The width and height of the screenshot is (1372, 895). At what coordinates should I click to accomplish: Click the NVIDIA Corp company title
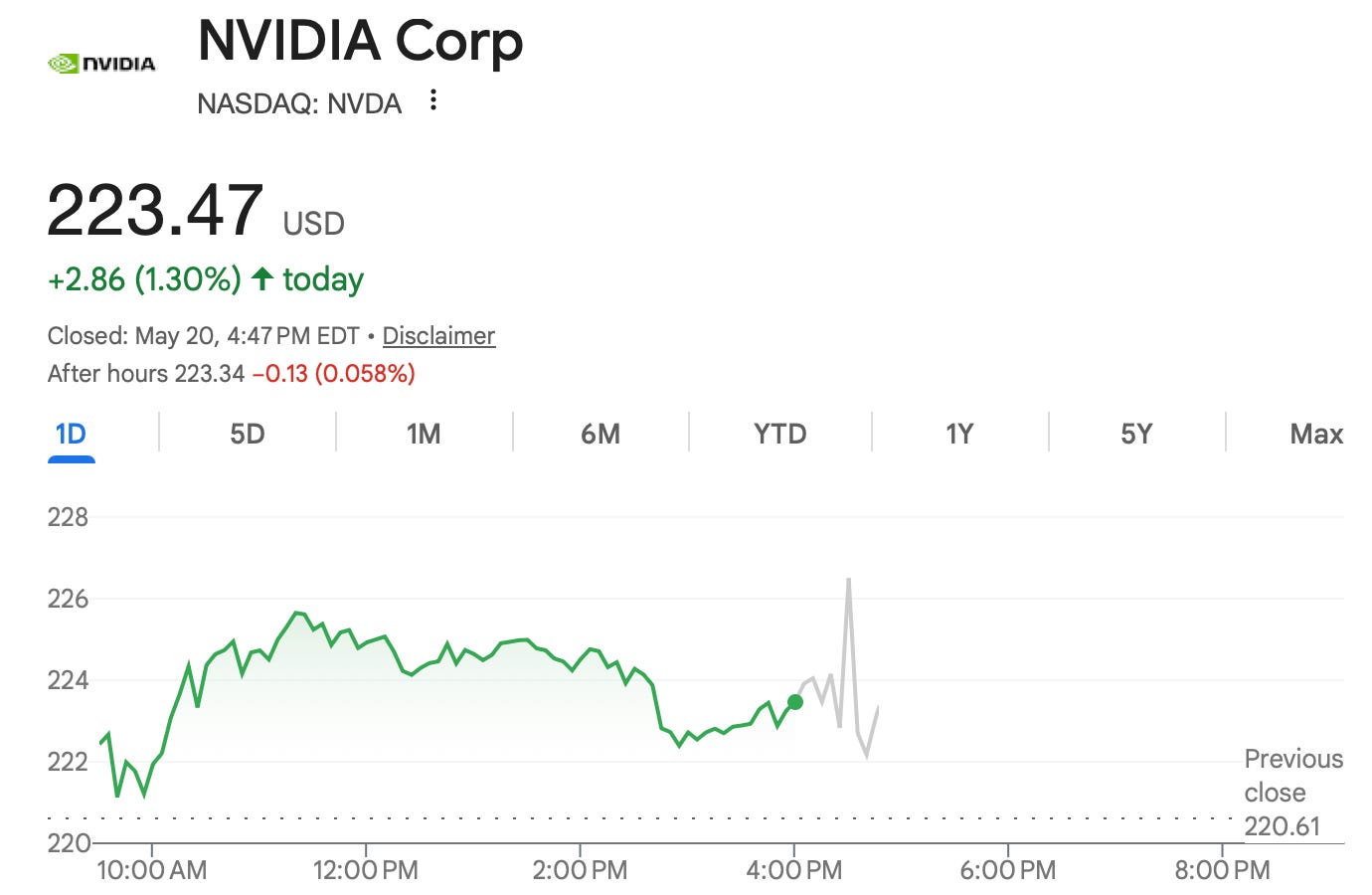click(x=360, y=41)
